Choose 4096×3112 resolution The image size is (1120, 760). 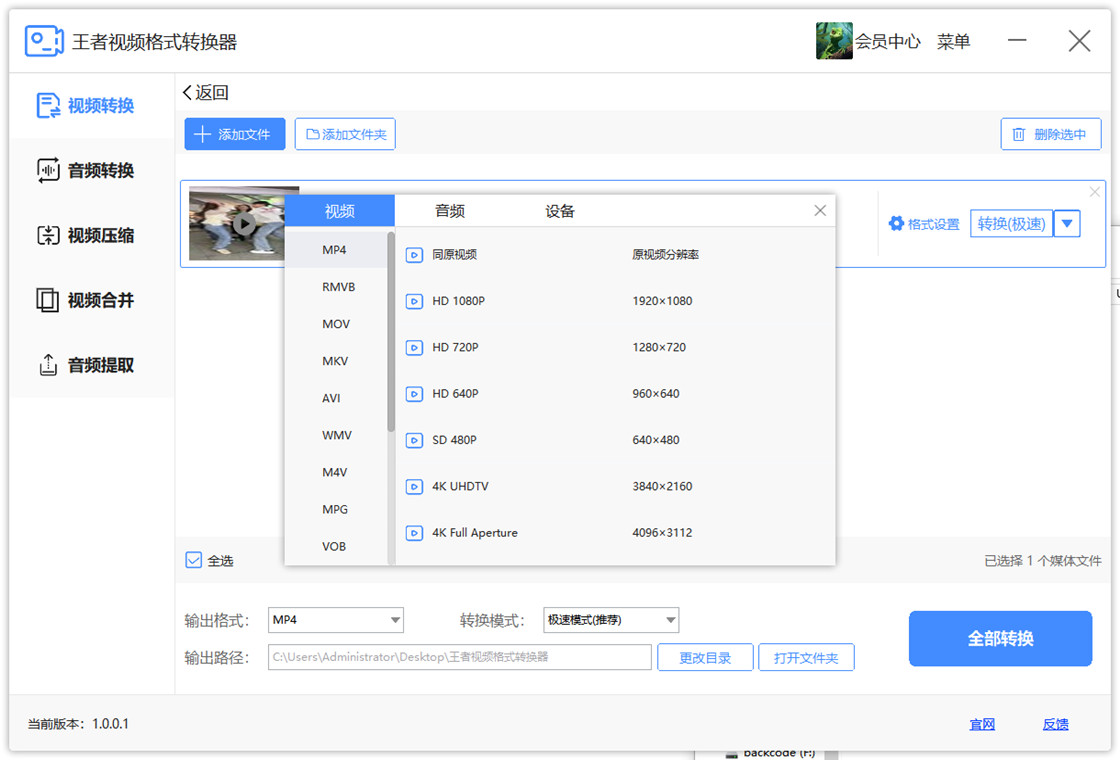tap(662, 534)
